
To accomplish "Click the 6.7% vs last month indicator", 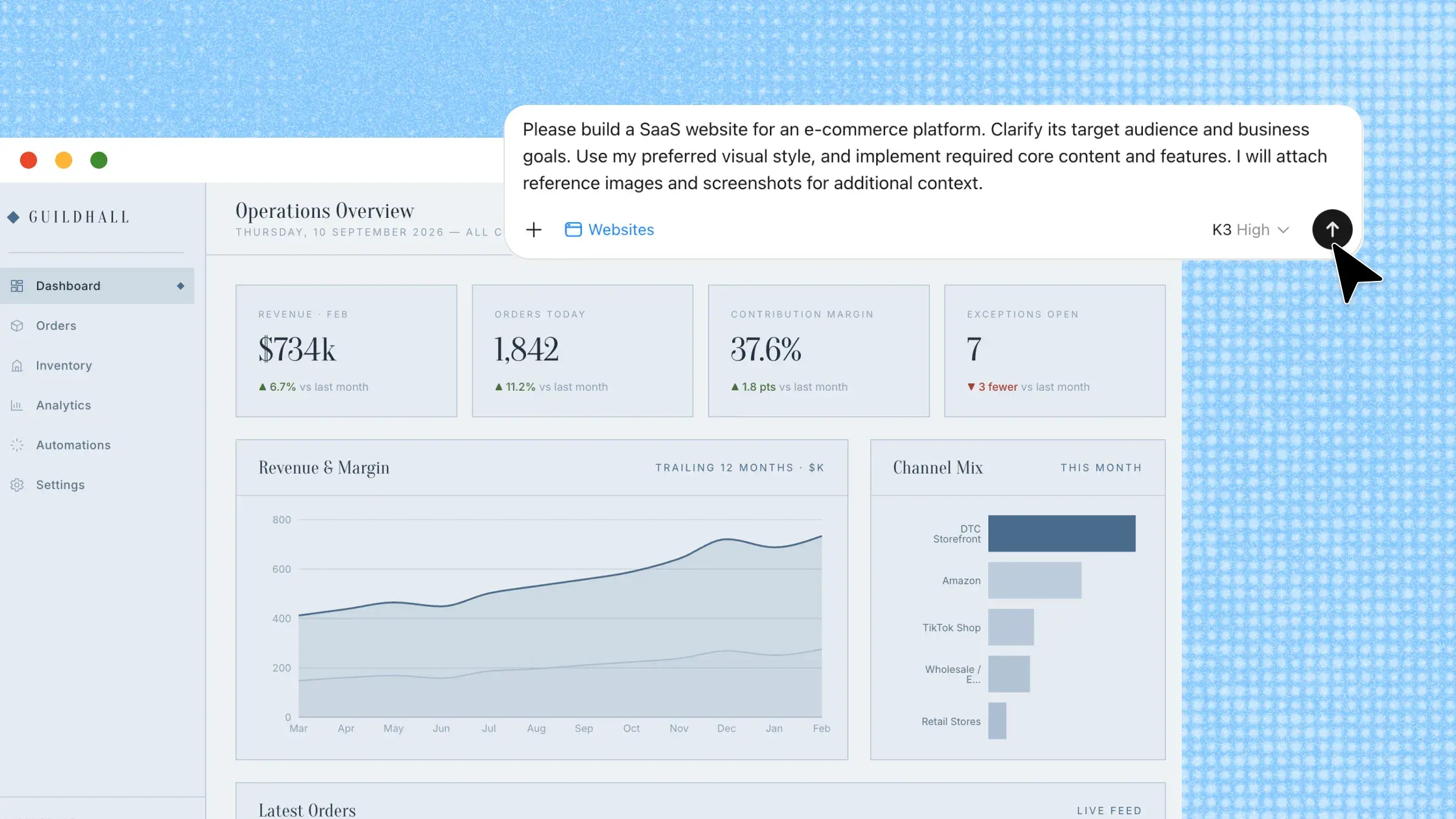I will click(313, 387).
